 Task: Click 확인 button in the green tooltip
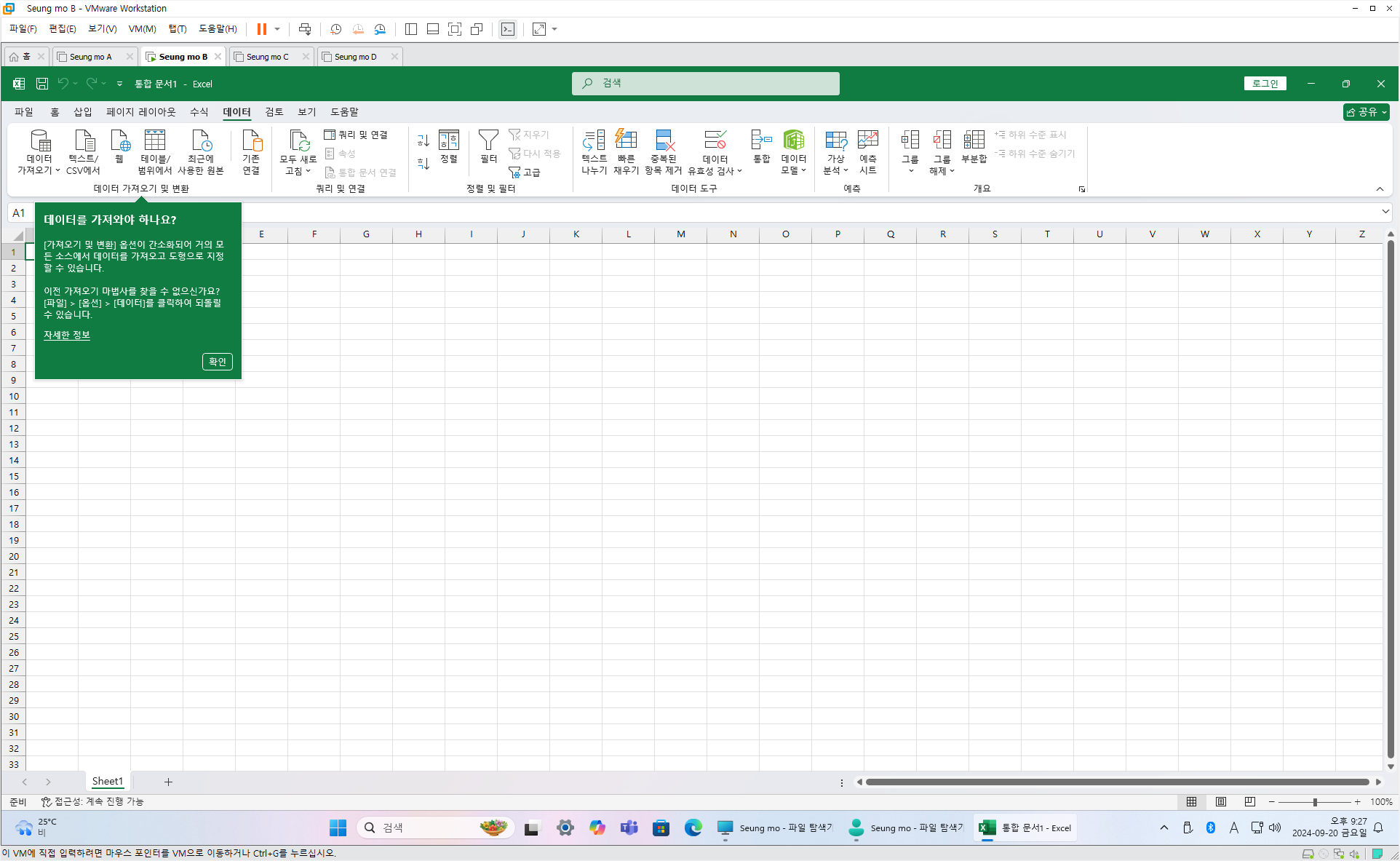(217, 362)
